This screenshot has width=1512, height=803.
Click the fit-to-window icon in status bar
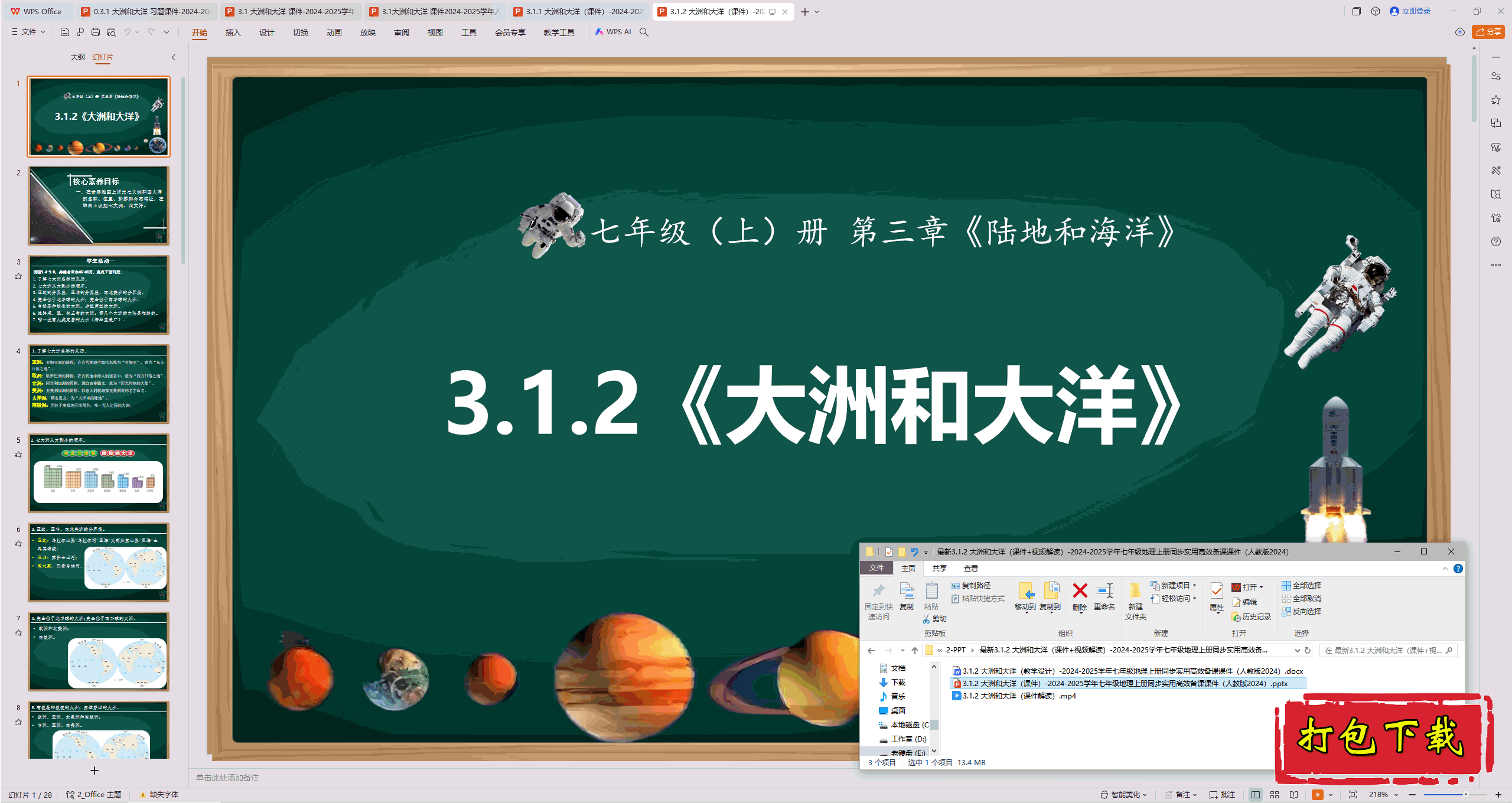pyautogui.click(x=1353, y=795)
